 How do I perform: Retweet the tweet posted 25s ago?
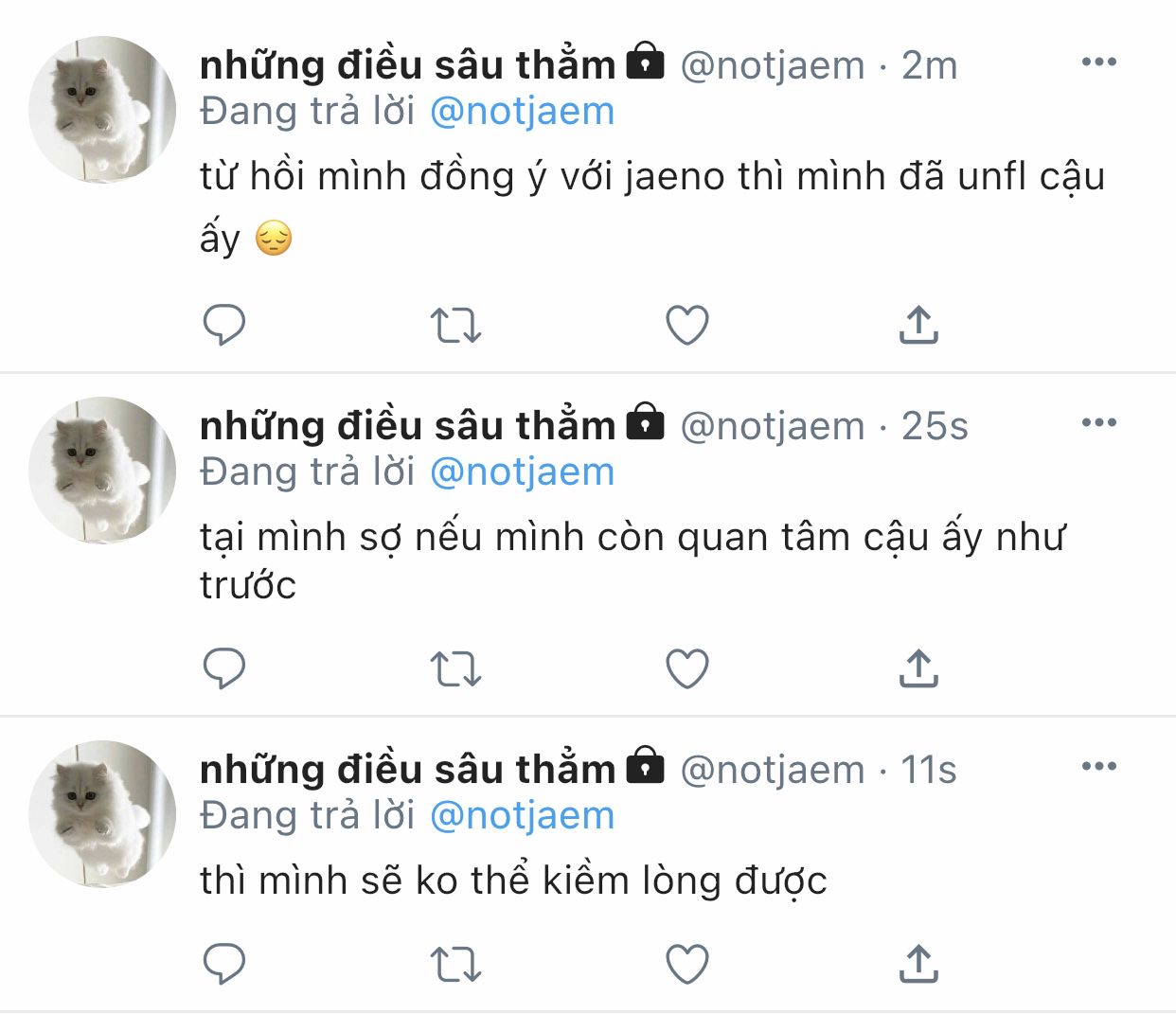tap(455, 668)
